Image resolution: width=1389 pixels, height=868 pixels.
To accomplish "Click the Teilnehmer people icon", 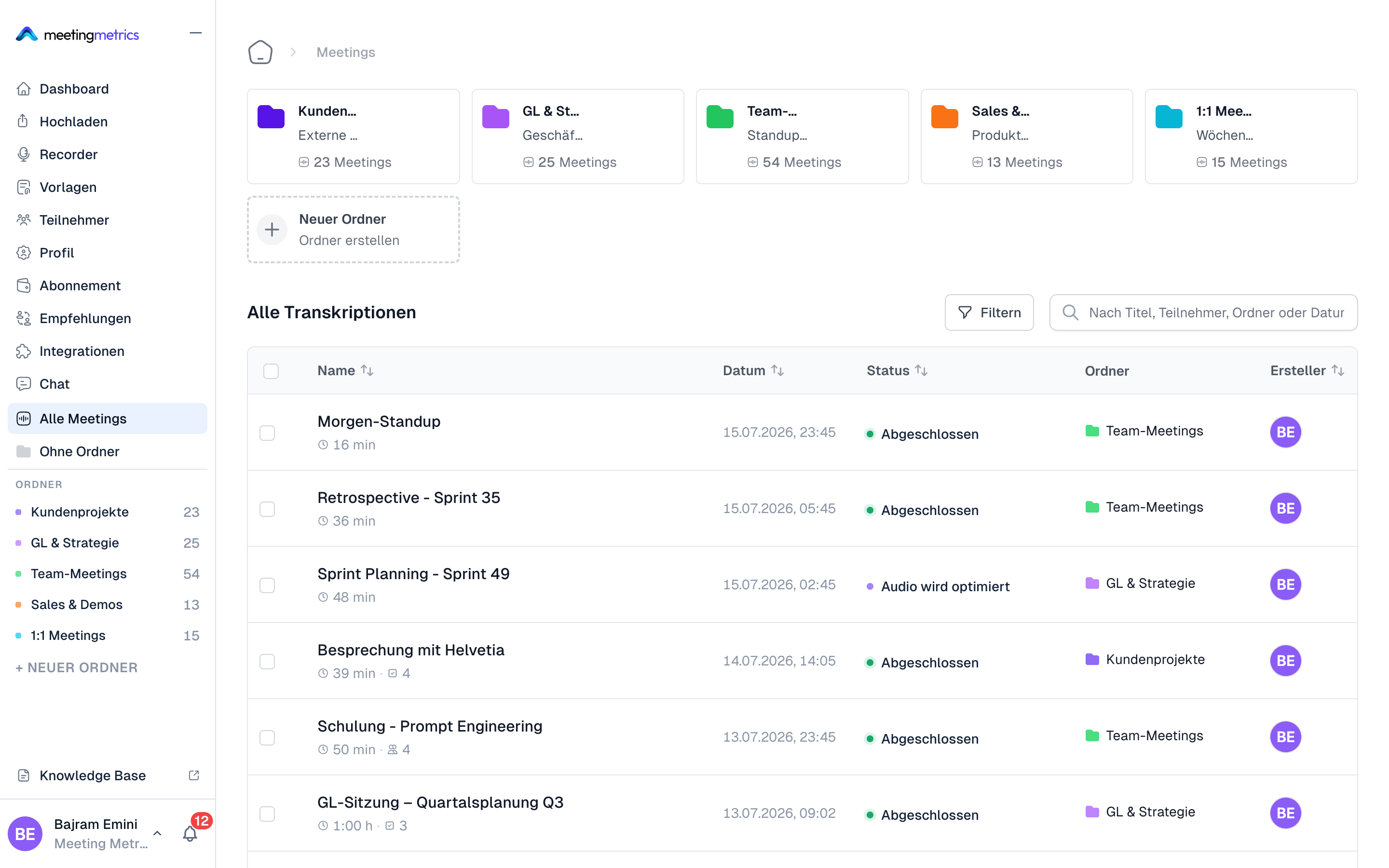I will click(24, 220).
